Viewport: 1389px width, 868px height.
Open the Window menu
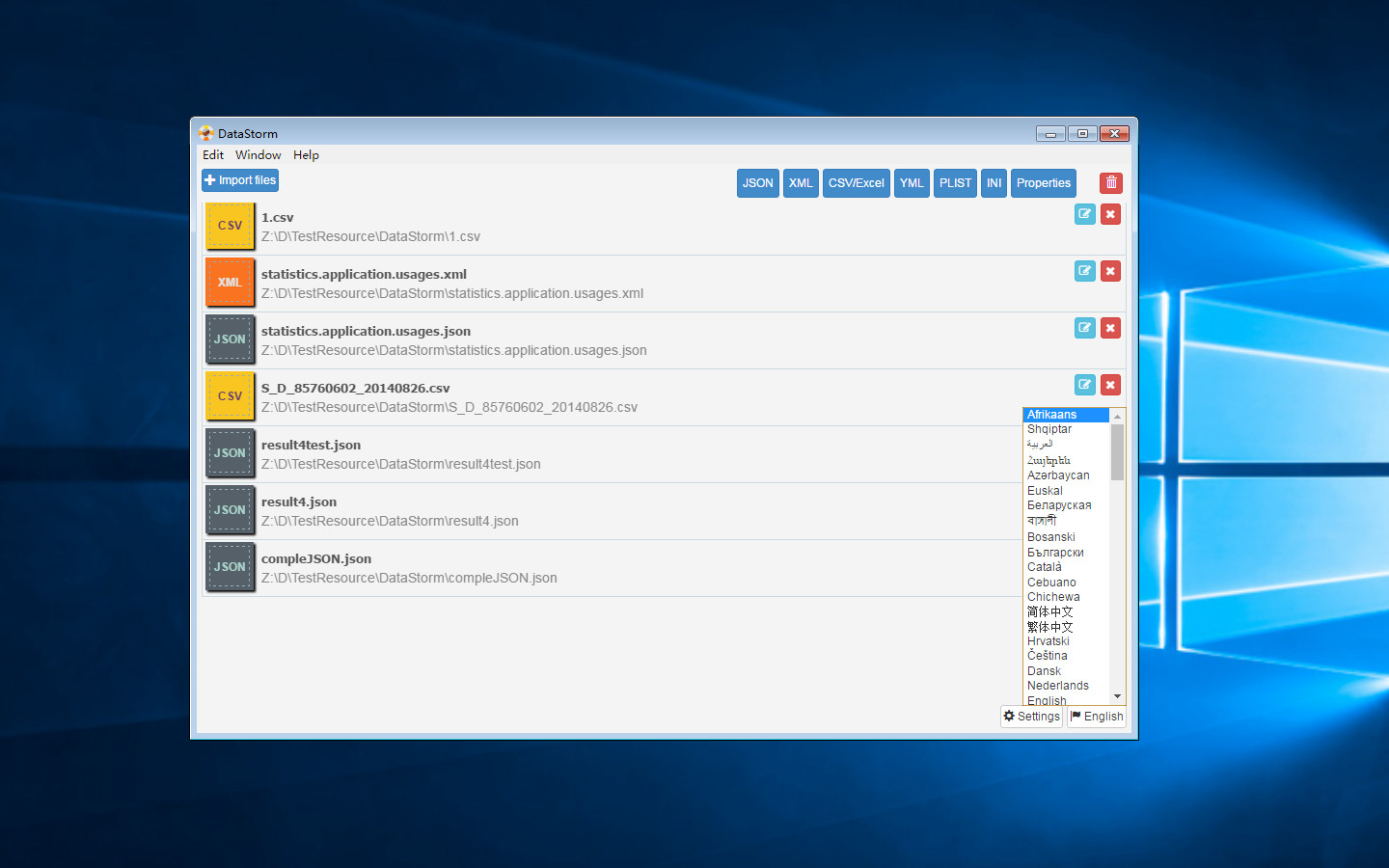coord(259,155)
